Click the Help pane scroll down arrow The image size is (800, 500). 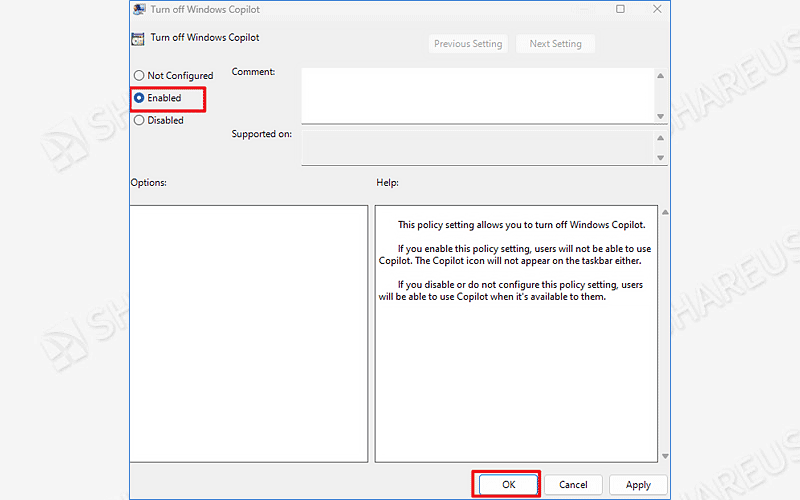(x=665, y=456)
